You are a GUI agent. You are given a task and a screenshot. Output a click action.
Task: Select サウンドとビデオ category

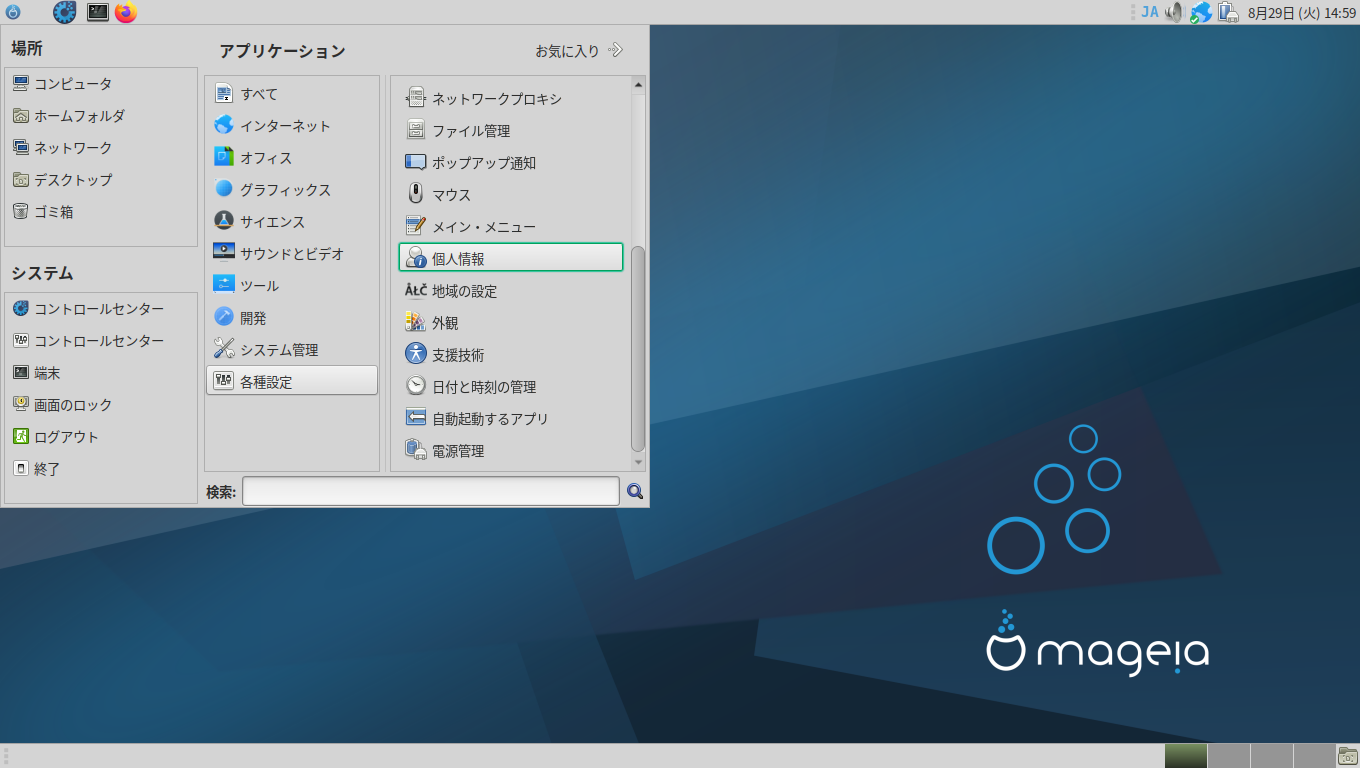[292, 254]
